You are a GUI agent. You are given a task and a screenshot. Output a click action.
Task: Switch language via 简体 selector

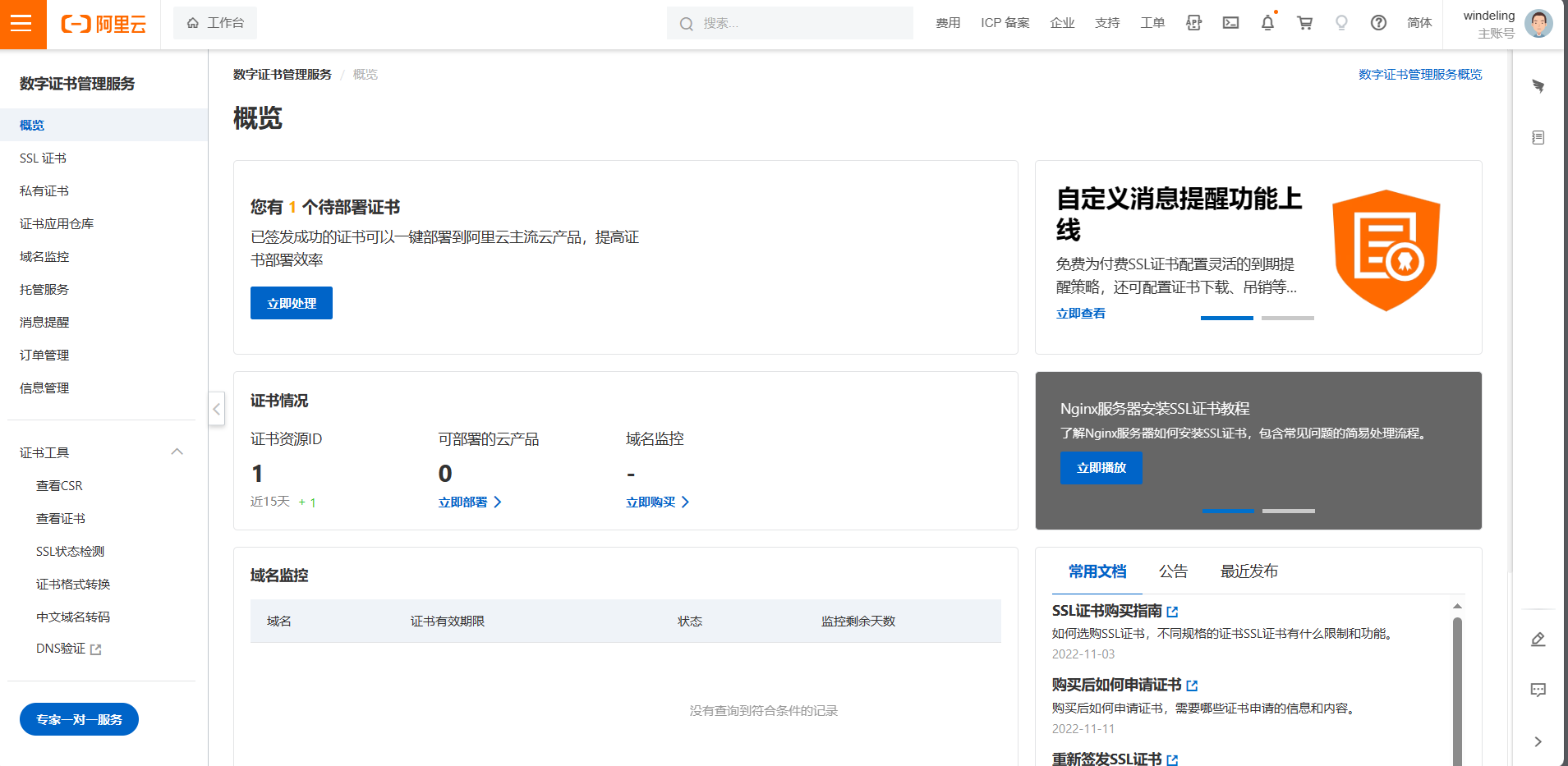(1419, 23)
